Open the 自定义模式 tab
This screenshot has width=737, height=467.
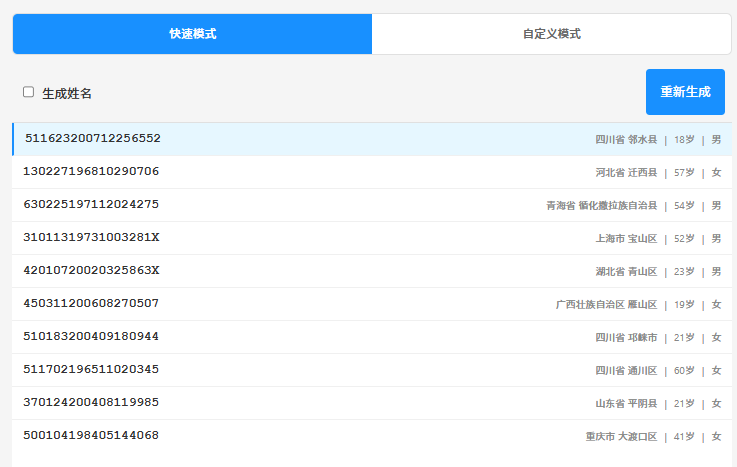click(551, 34)
